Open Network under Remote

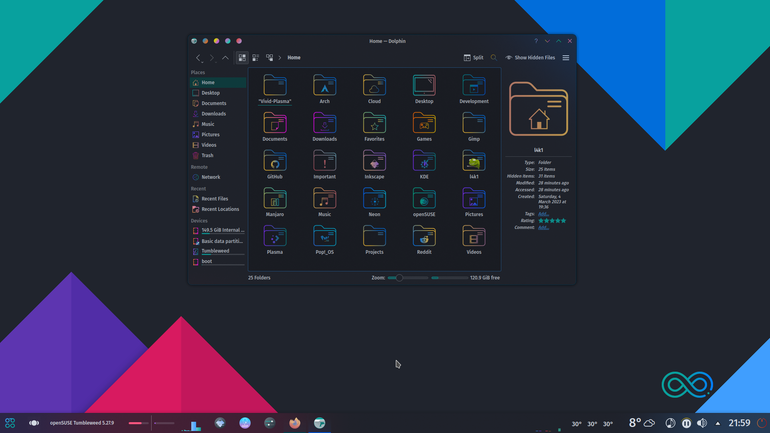(x=218, y=177)
